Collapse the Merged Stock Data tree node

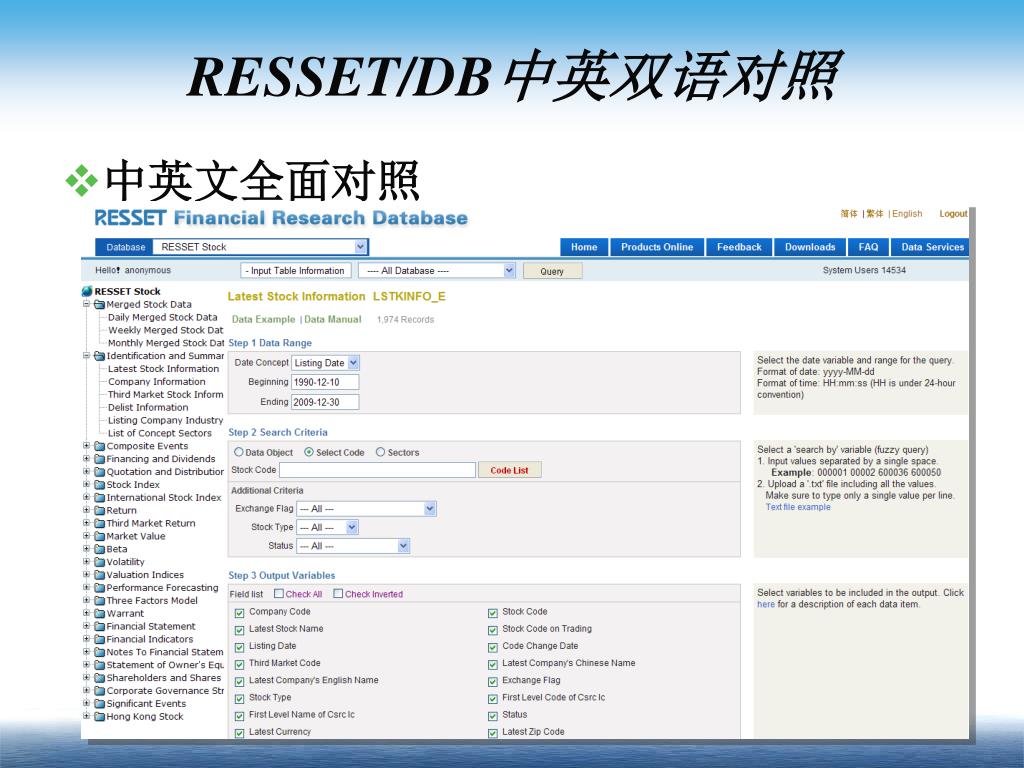[86, 304]
